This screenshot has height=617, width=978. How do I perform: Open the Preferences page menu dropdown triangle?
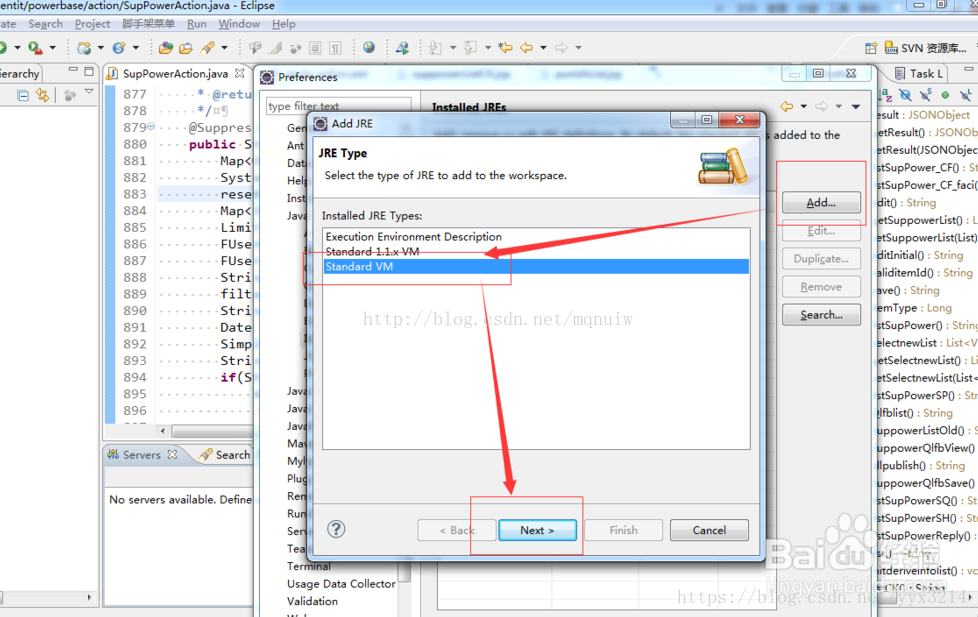tap(856, 107)
